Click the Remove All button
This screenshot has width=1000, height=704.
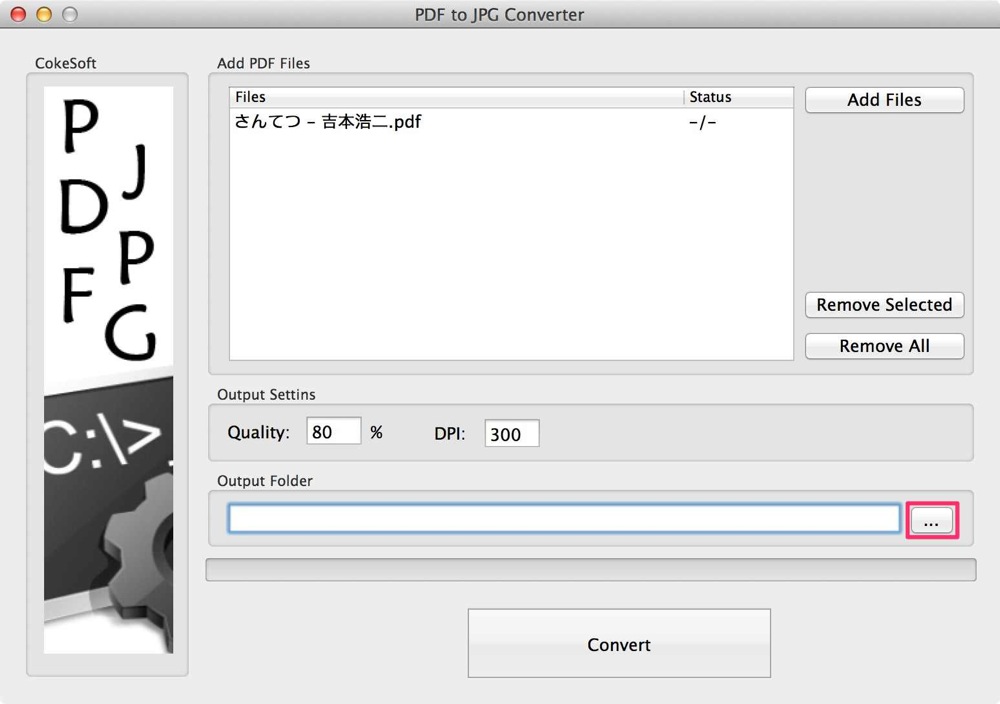884,346
